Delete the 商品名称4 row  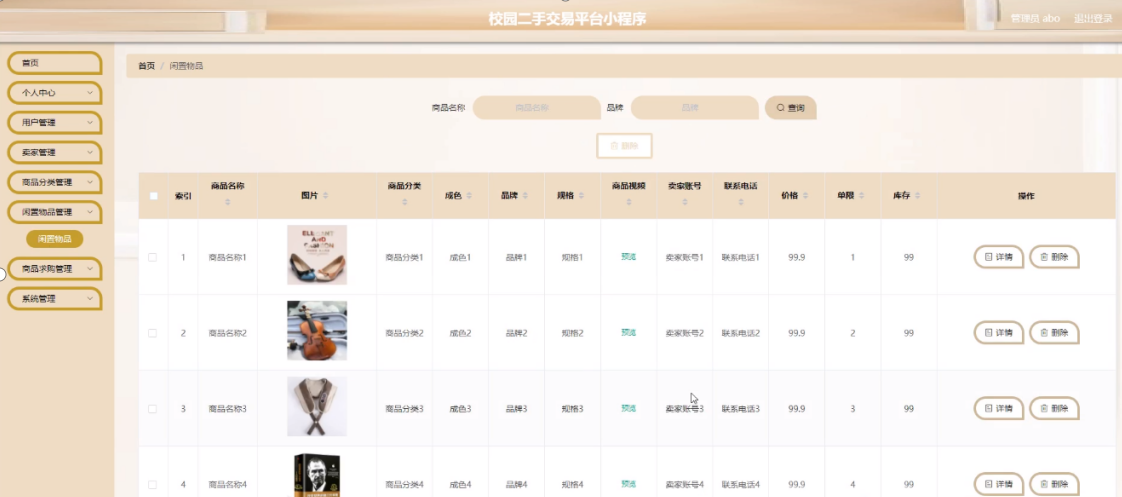[1054, 484]
